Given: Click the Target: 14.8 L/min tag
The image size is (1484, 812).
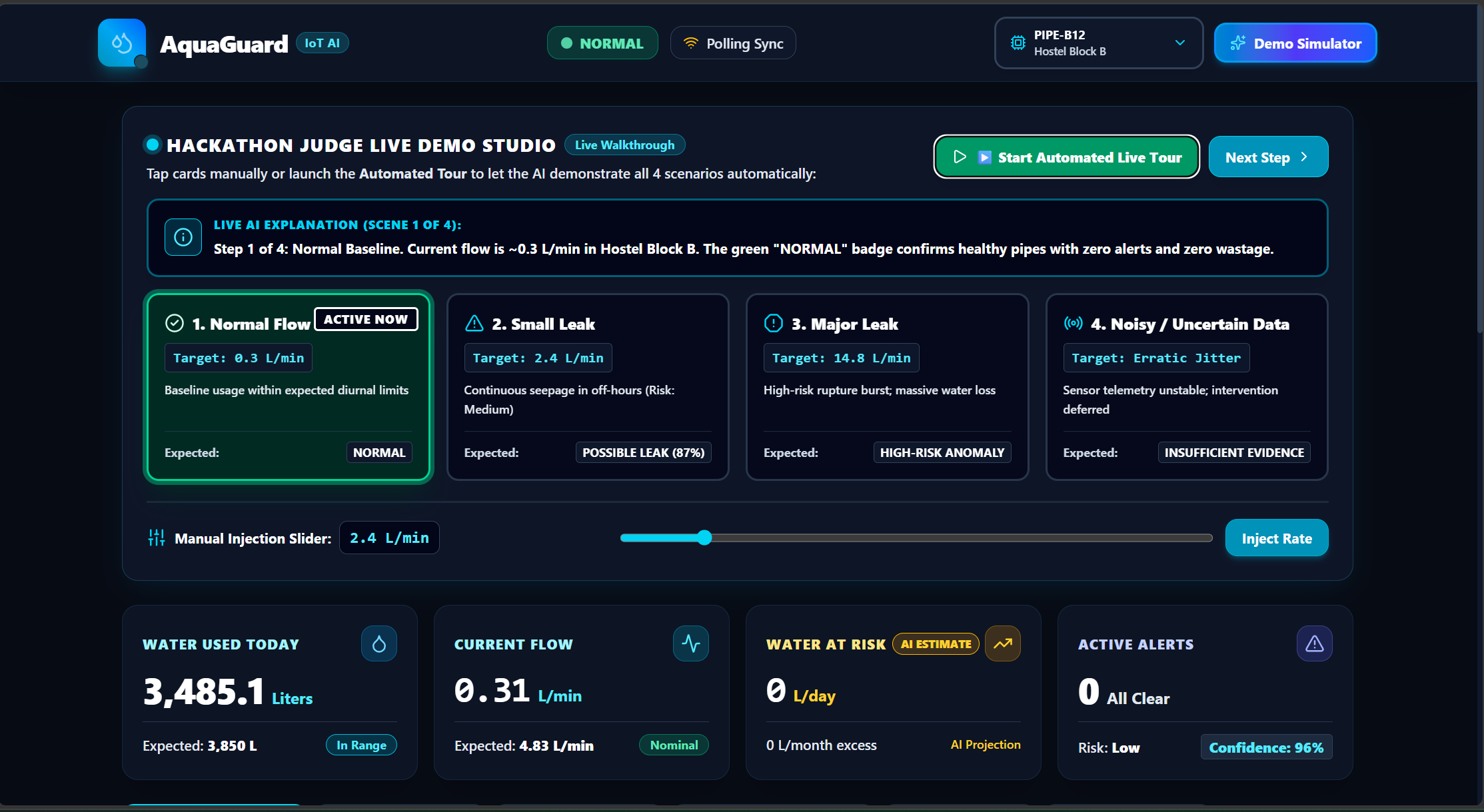Looking at the screenshot, I should tap(841, 358).
